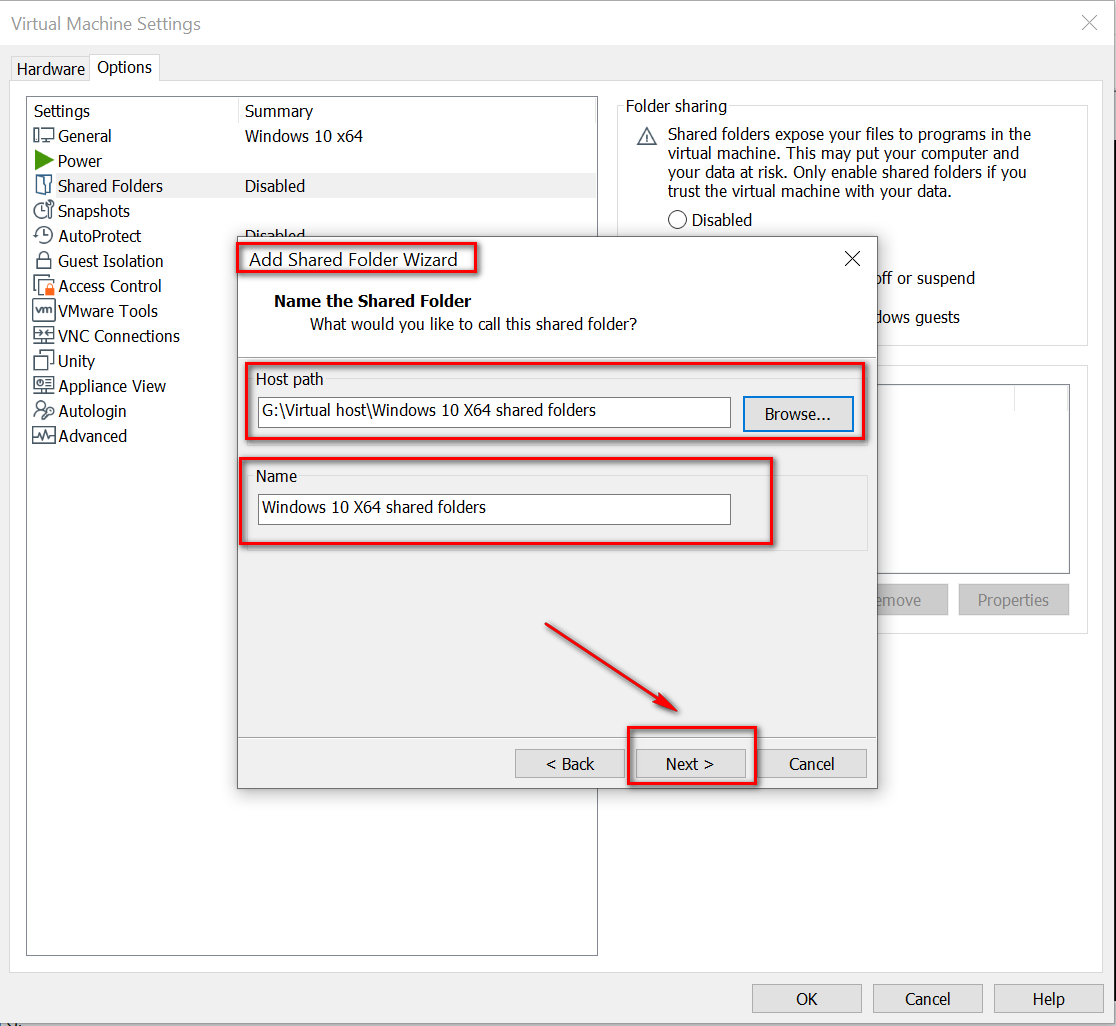Image resolution: width=1116 pixels, height=1026 pixels.
Task: Click the Unity windows icon
Action: click(43, 360)
